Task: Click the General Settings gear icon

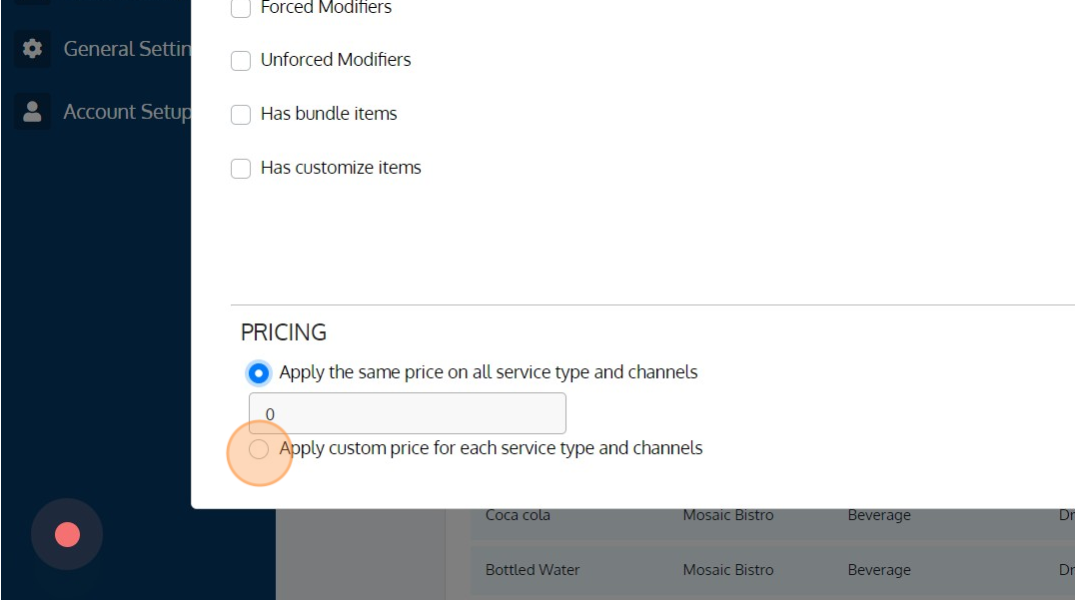Action: click(x=32, y=49)
